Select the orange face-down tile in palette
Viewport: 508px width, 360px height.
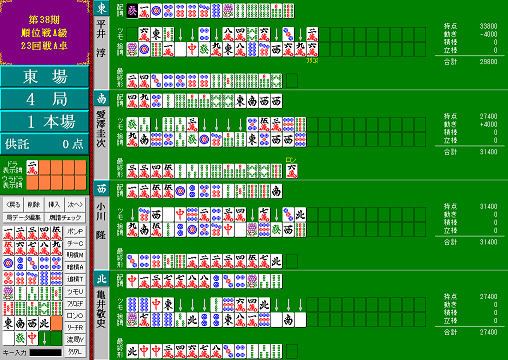[56, 323]
